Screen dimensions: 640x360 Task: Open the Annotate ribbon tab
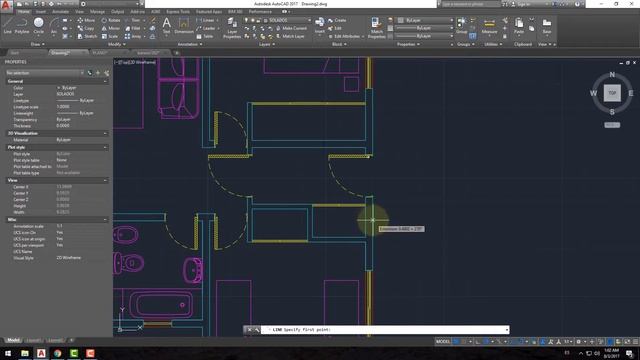60,12
